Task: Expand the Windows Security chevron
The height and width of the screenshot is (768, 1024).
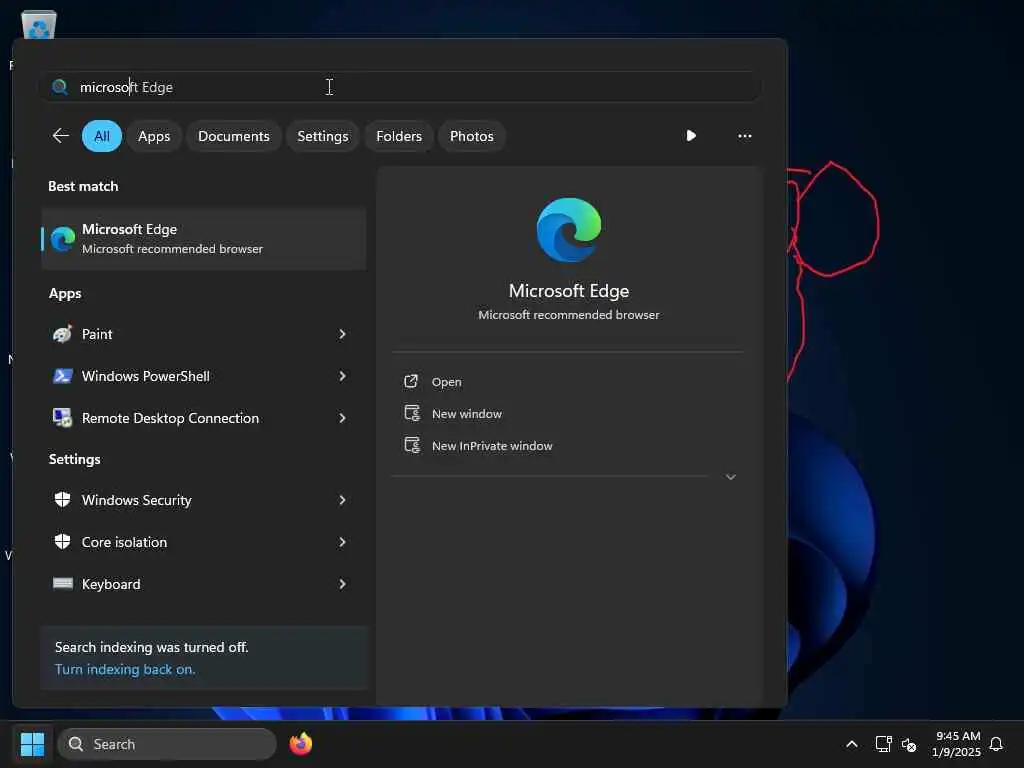Action: coord(342,500)
